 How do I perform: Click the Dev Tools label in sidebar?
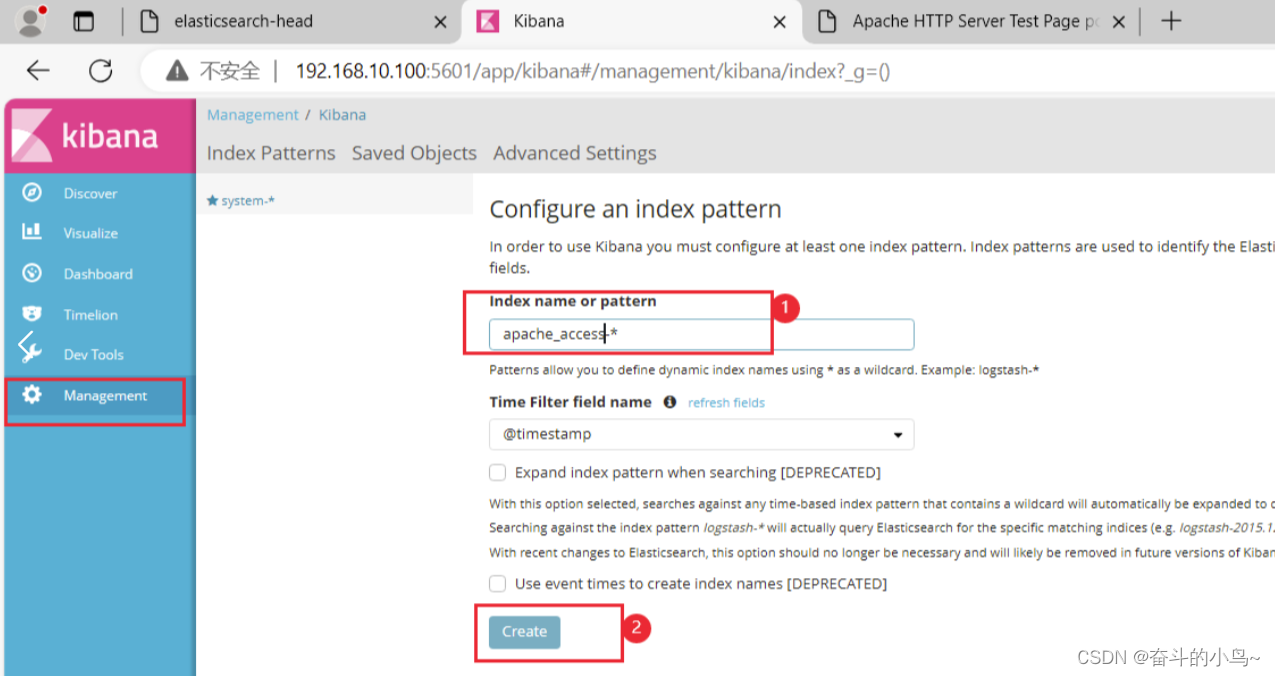point(94,355)
